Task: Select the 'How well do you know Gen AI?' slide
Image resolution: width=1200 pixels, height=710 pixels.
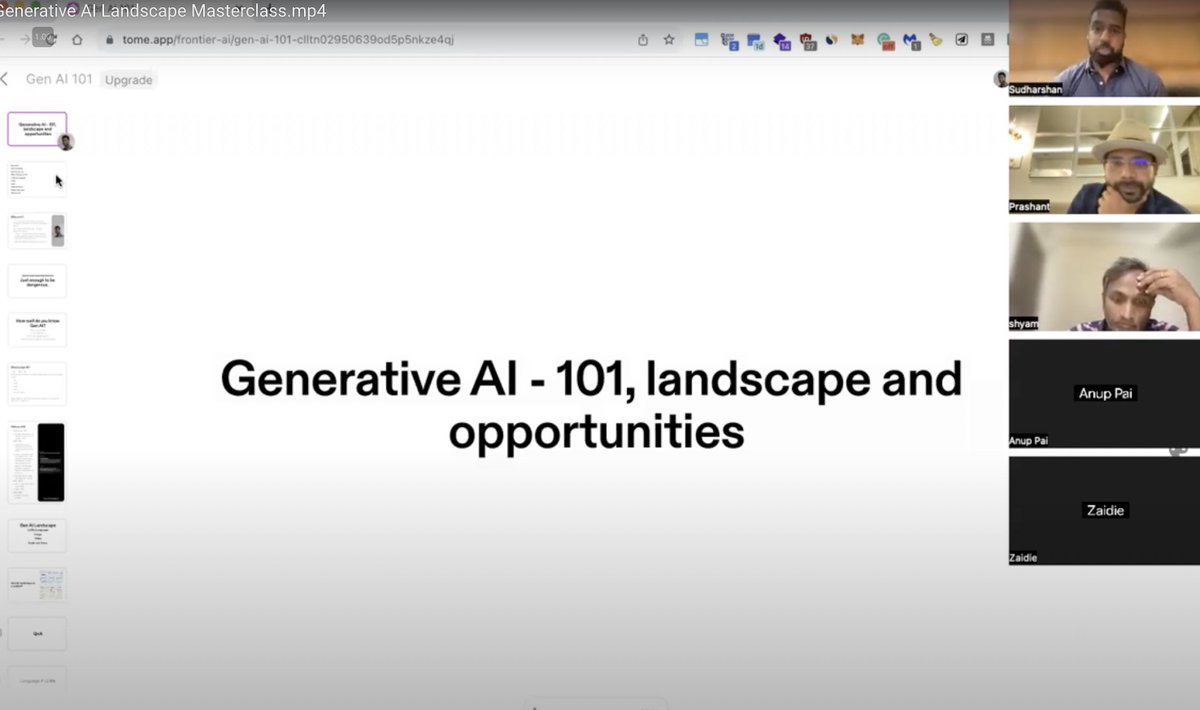Action: point(37,330)
